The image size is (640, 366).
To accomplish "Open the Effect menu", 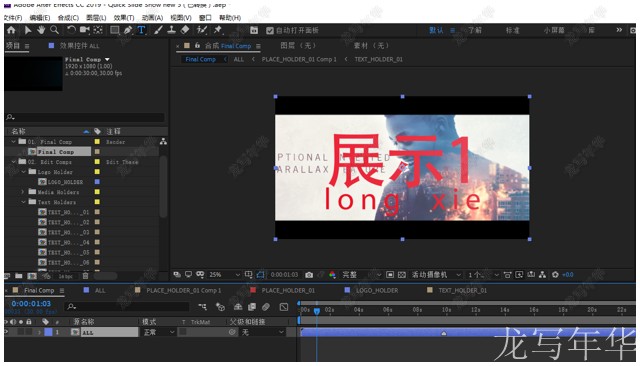I will 124,18.
